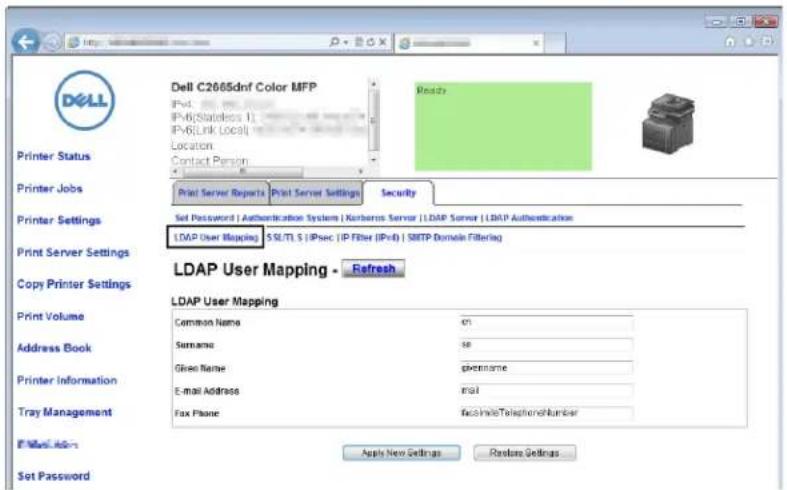Viewport: 787px width, 490px height.
Task: Click the browser forward arrow button
Action: (x=52, y=43)
